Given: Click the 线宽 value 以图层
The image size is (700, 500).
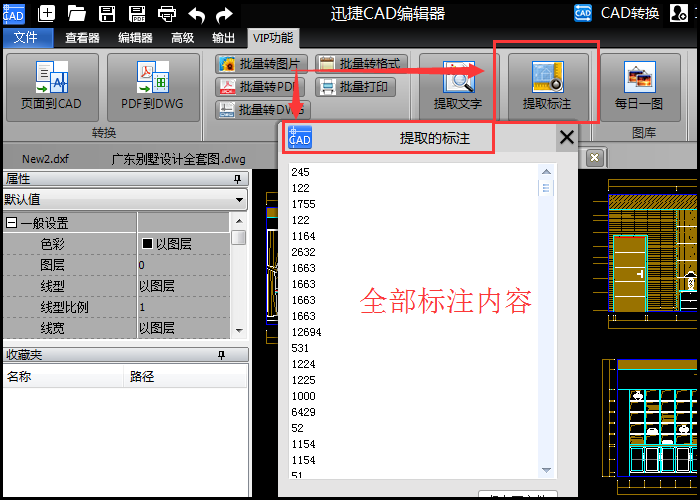Looking at the screenshot, I should pyautogui.click(x=183, y=328).
